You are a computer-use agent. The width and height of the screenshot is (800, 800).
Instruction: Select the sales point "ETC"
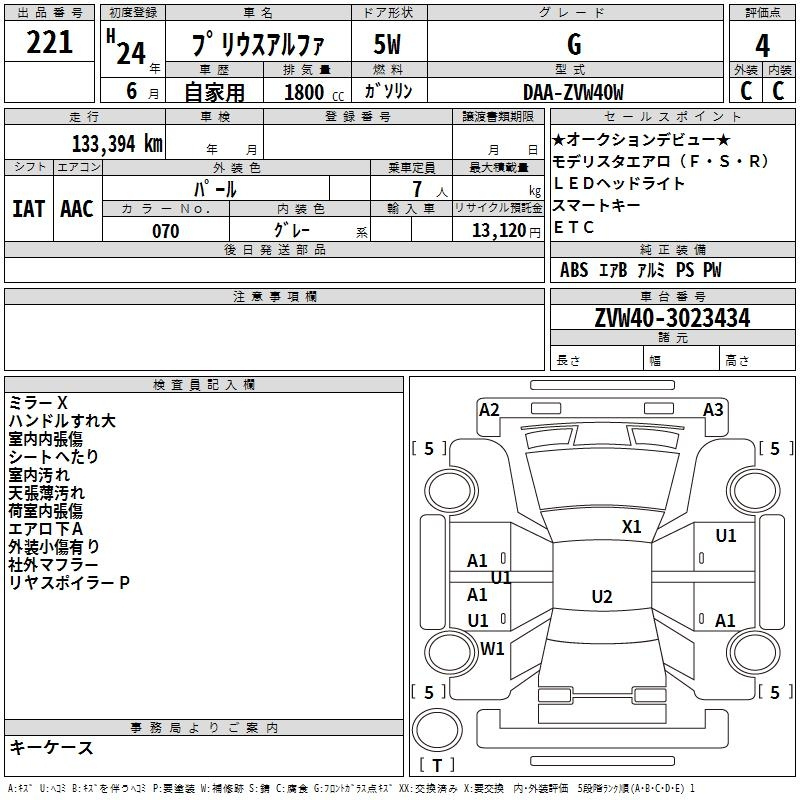[x=574, y=227]
